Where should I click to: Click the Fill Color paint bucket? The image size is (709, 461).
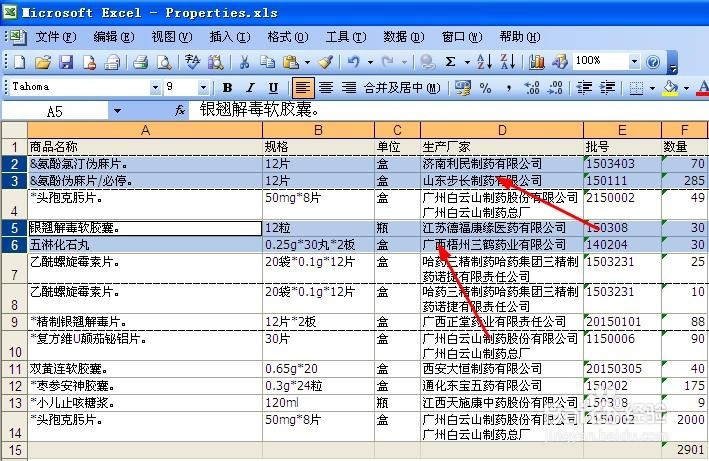[x=671, y=88]
